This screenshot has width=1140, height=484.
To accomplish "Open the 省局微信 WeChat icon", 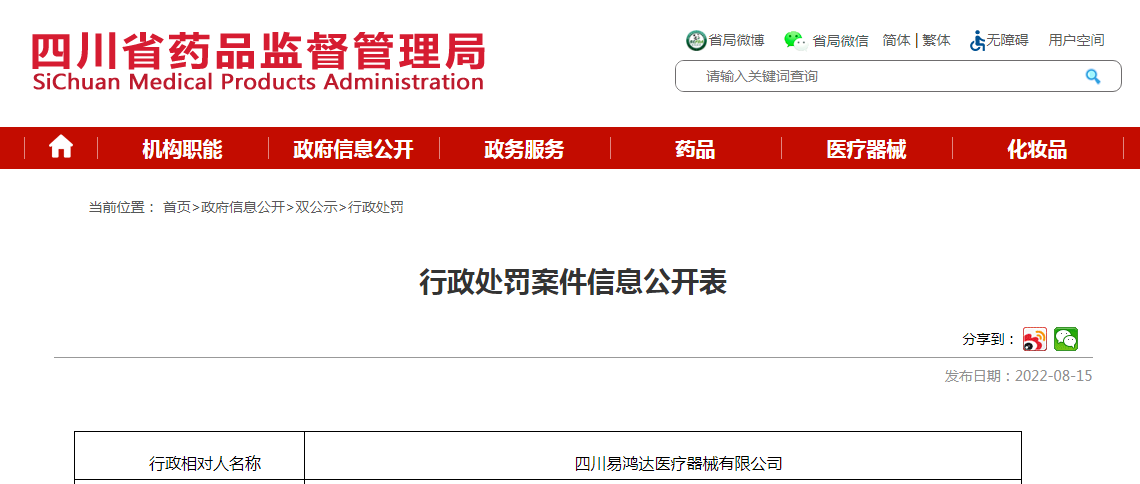I will click(x=795, y=40).
